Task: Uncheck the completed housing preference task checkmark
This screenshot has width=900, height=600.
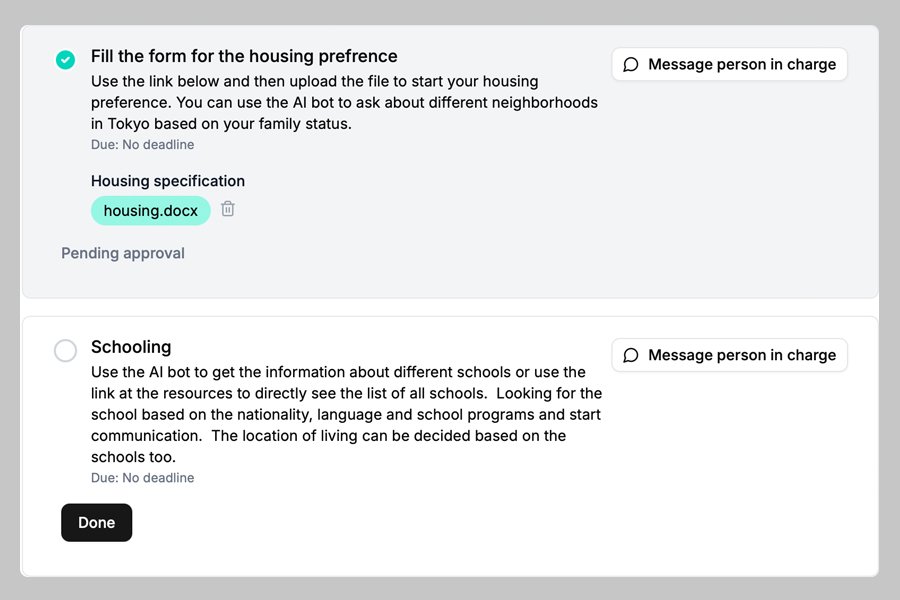Action: point(65,60)
